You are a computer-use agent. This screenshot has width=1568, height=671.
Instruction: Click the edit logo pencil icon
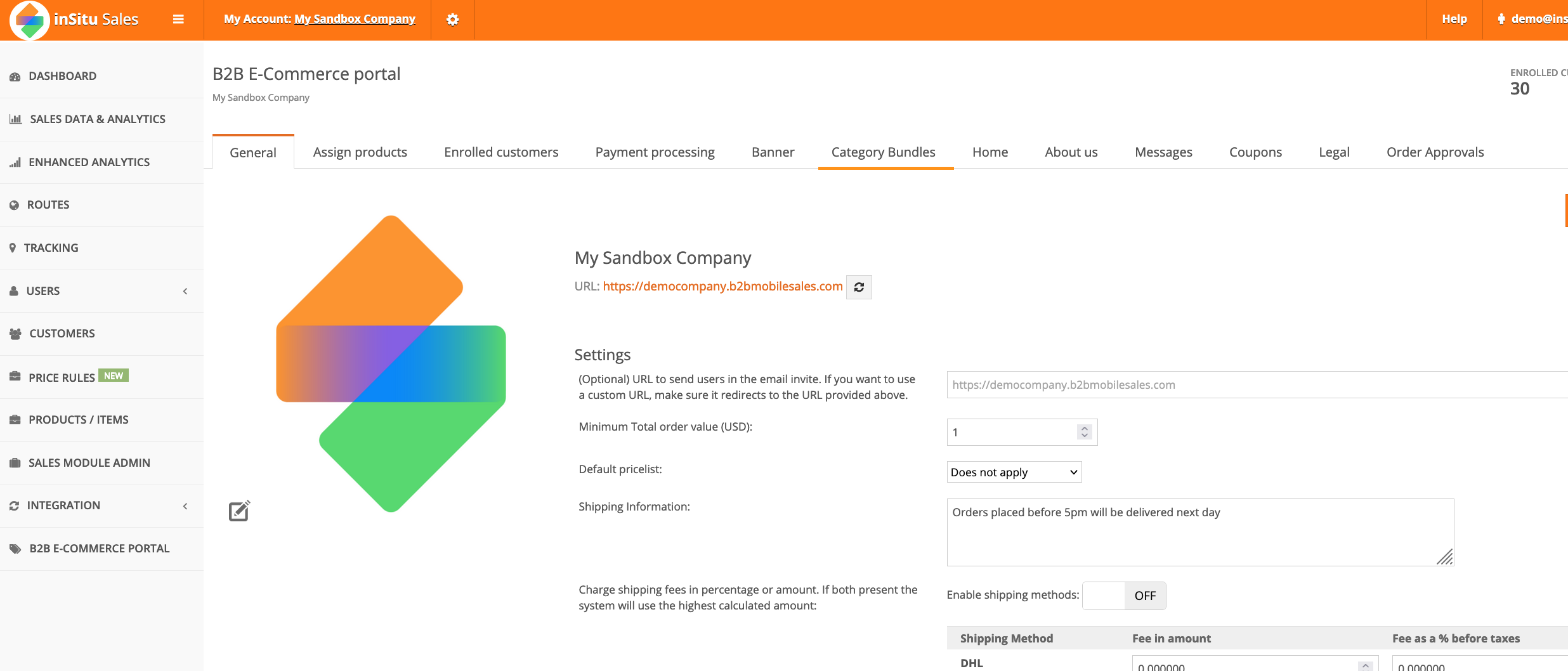pyautogui.click(x=239, y=511)
